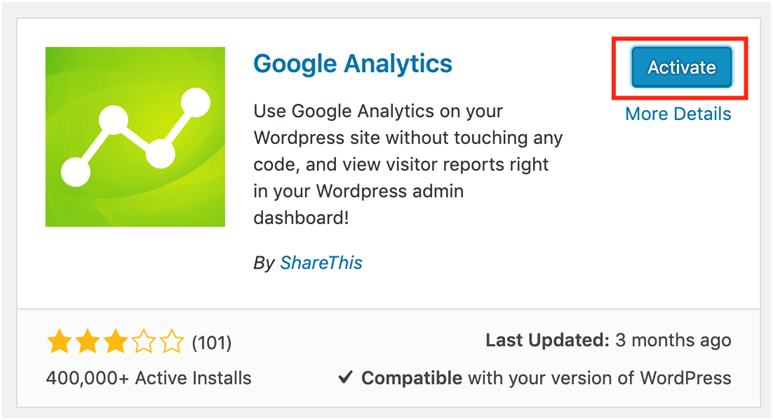Click the green Google Analytics plugin logo
The height and width of the screenshot is (420, 773).
135,136
